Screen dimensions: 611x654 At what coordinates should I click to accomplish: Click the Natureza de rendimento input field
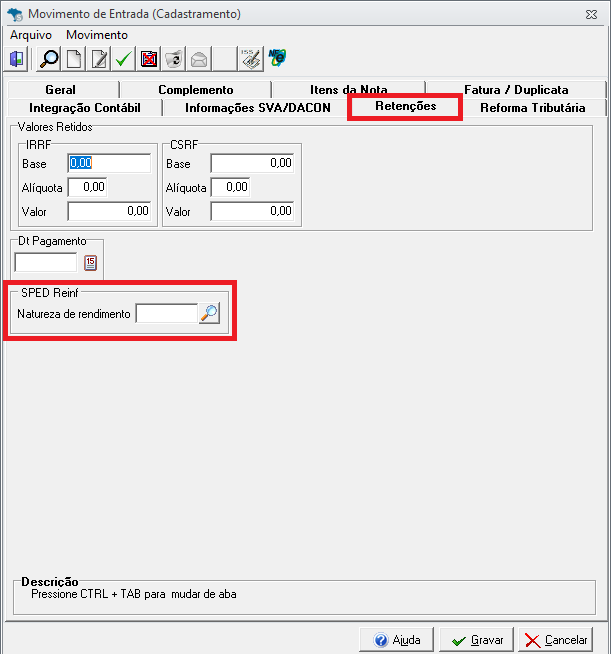click(166, 313)
